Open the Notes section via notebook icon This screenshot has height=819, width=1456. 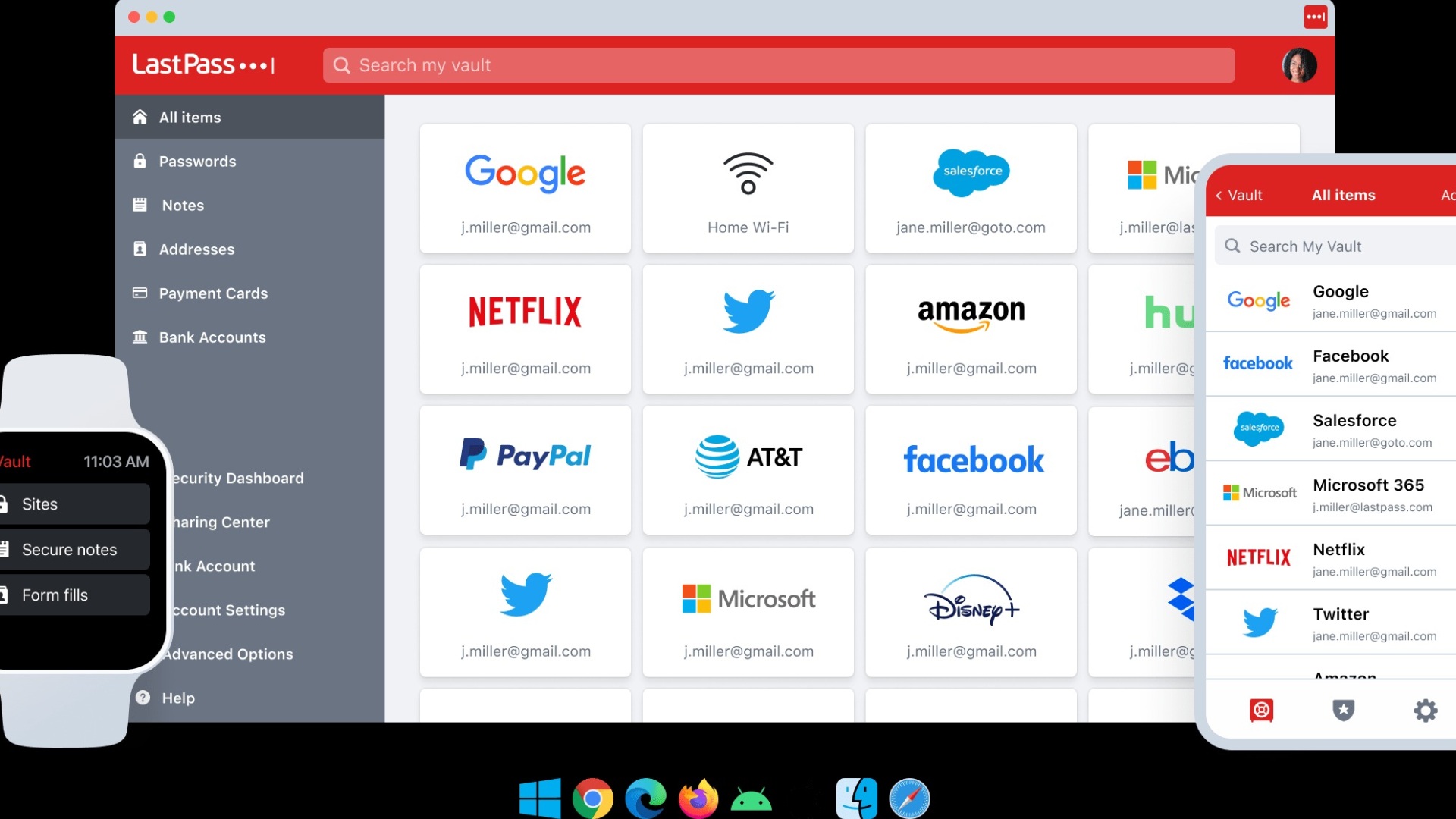[x=140, y=205]
